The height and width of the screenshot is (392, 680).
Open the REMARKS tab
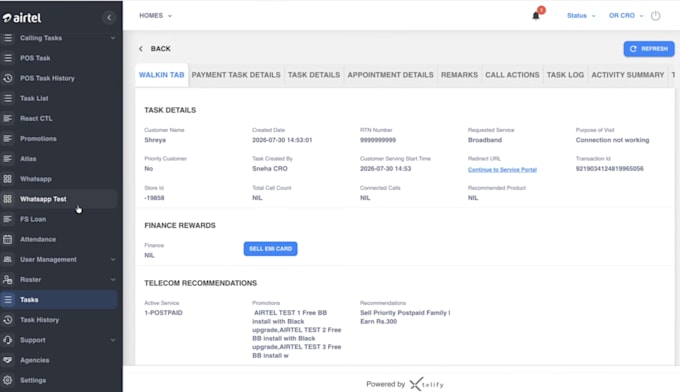(x=459, y=75)
